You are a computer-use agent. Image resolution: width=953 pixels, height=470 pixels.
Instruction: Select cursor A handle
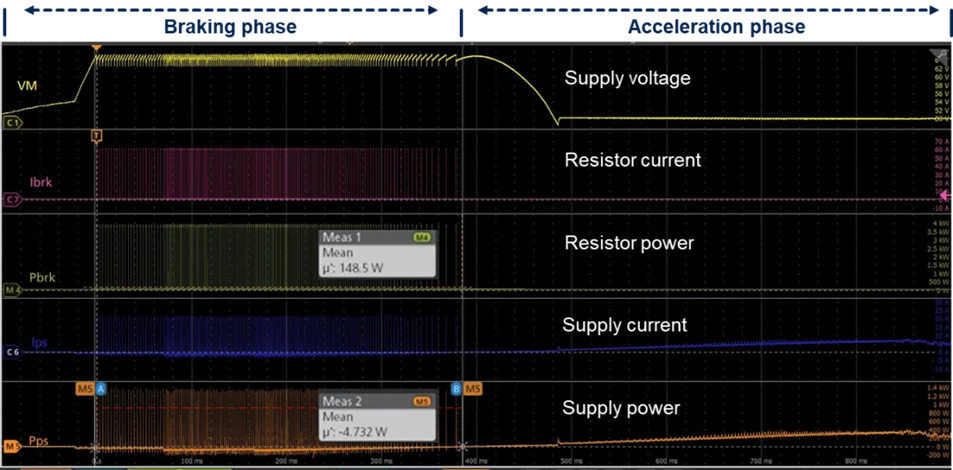100,388
